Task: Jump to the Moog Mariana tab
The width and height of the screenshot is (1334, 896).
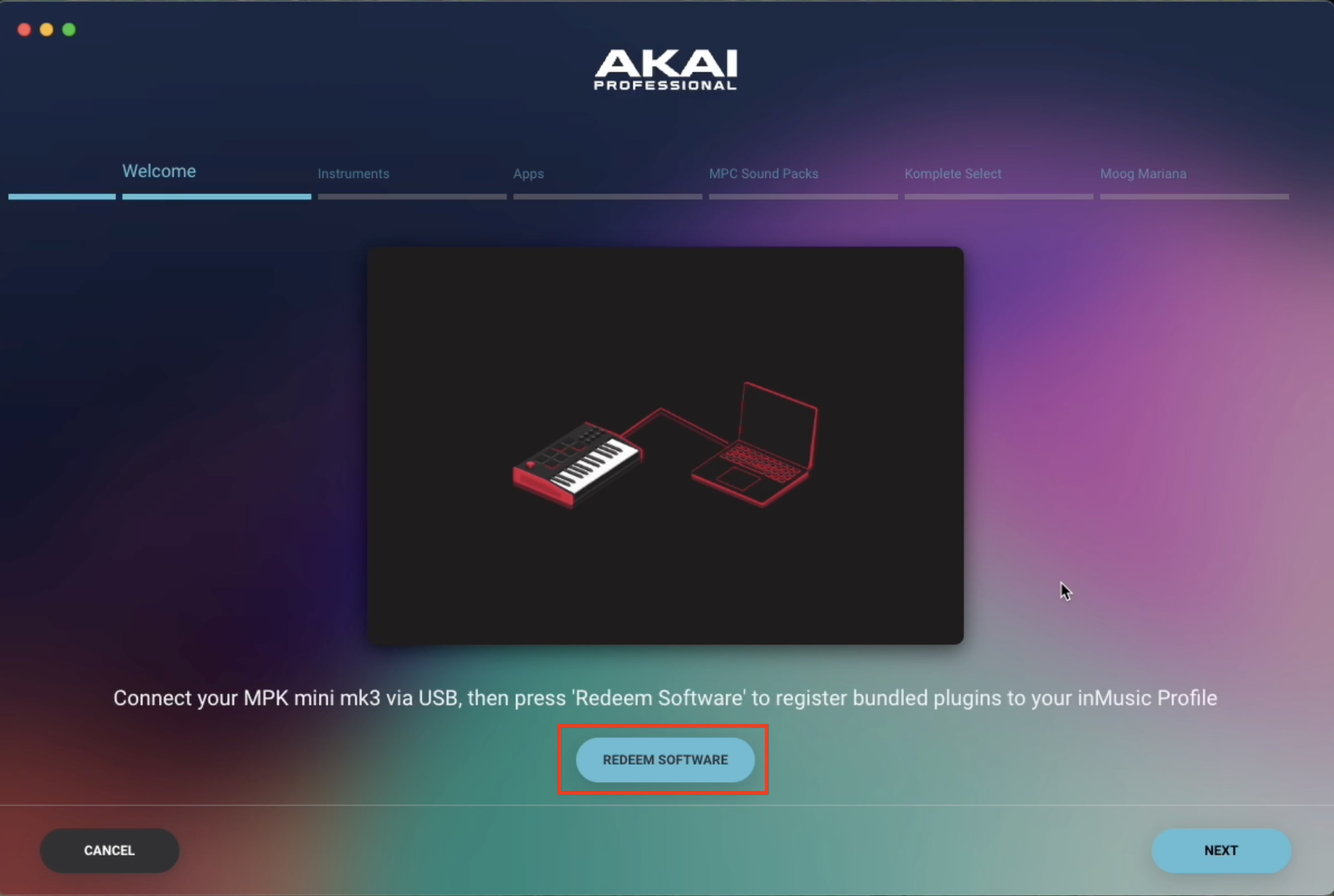Action: pos(1143,174)
